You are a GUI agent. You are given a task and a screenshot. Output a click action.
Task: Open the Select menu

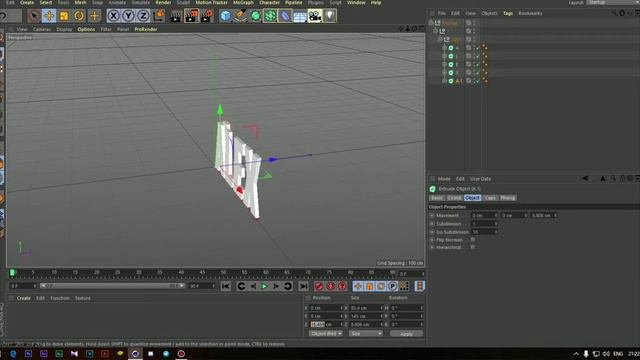click(46, 2)
